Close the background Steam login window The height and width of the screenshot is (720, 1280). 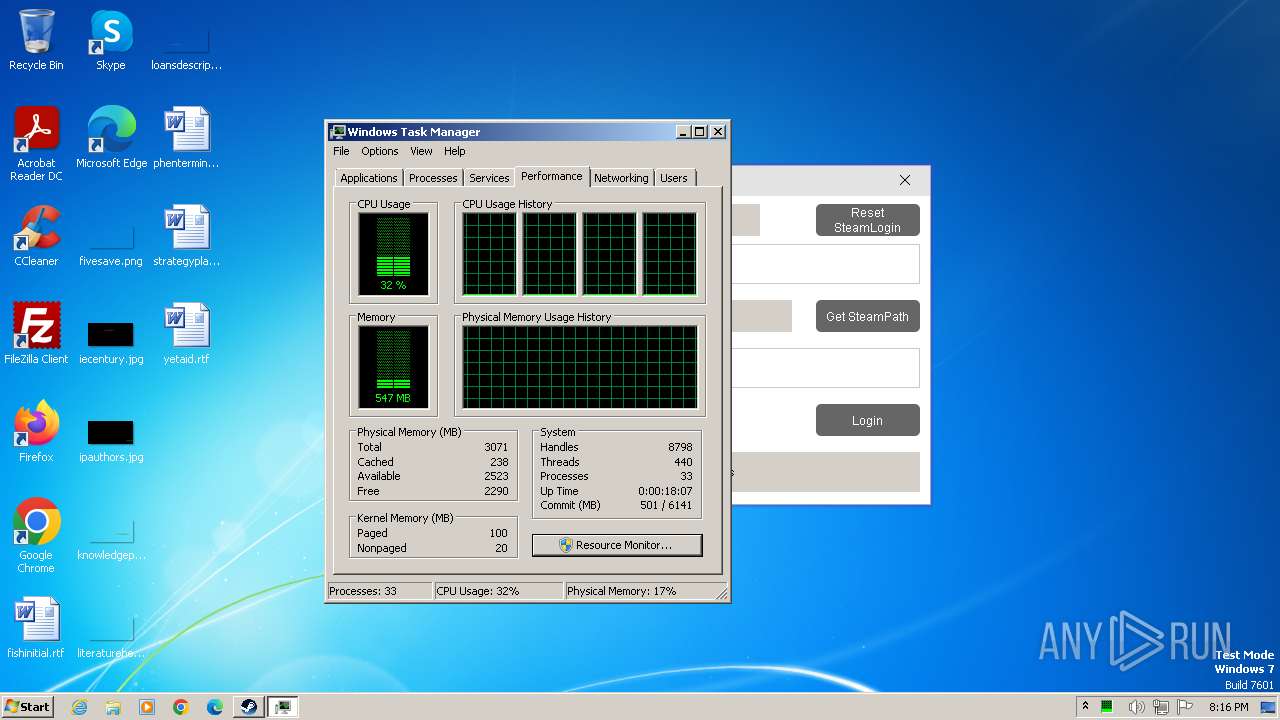[x=905, y=180]
